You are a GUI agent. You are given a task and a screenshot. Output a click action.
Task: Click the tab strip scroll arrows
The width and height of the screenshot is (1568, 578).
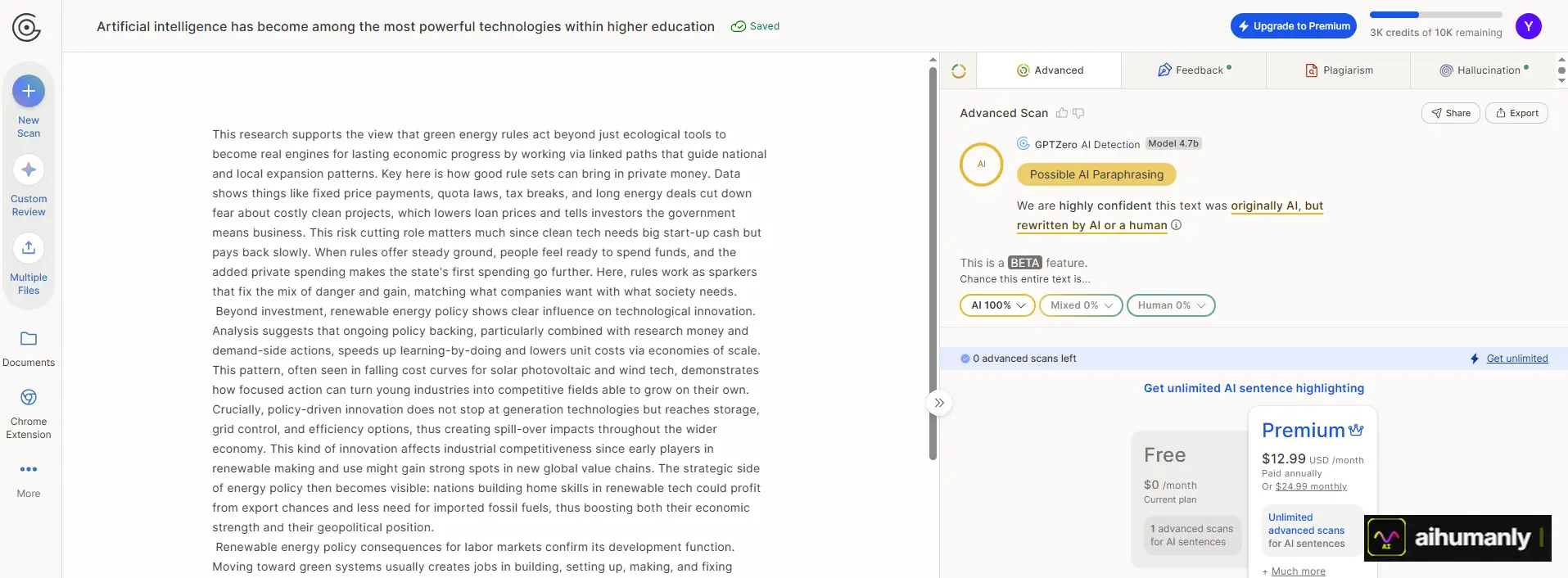[x=1561, y=70]
